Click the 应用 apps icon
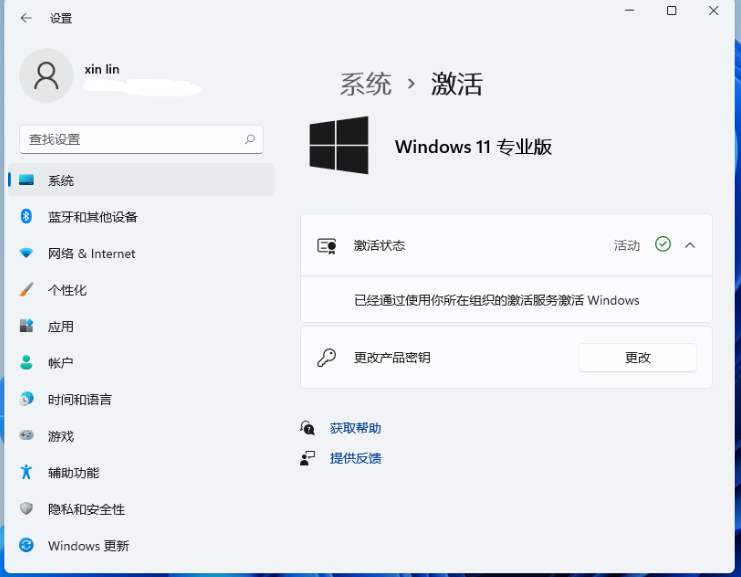This screenshot has width=741, height=577. pos(26,326)
